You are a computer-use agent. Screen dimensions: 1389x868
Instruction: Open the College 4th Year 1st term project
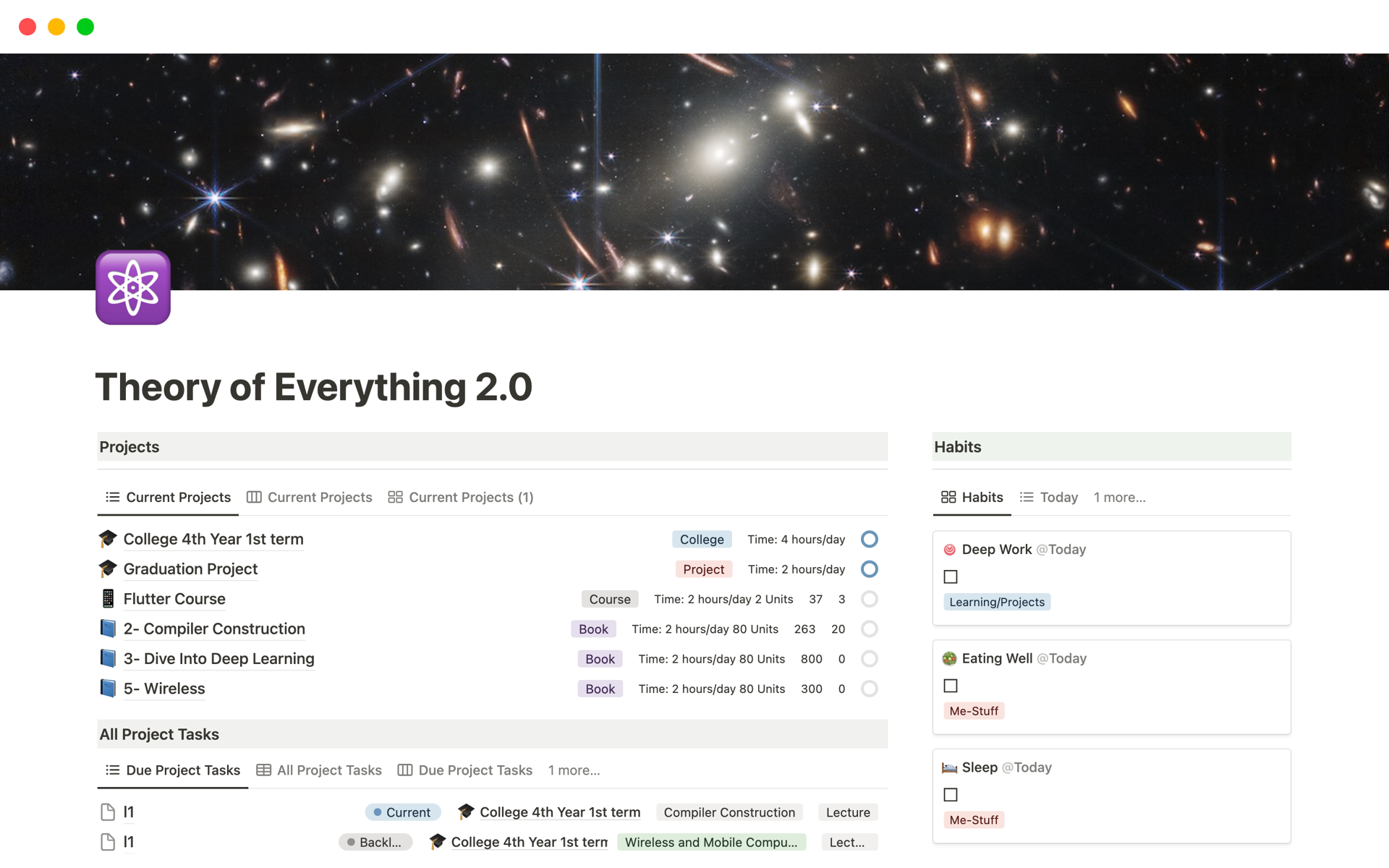click(x=213, y=540)
